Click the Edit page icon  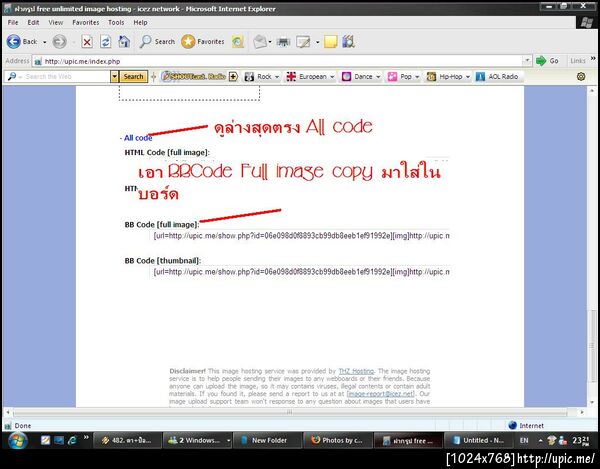[x=303, y=42]
